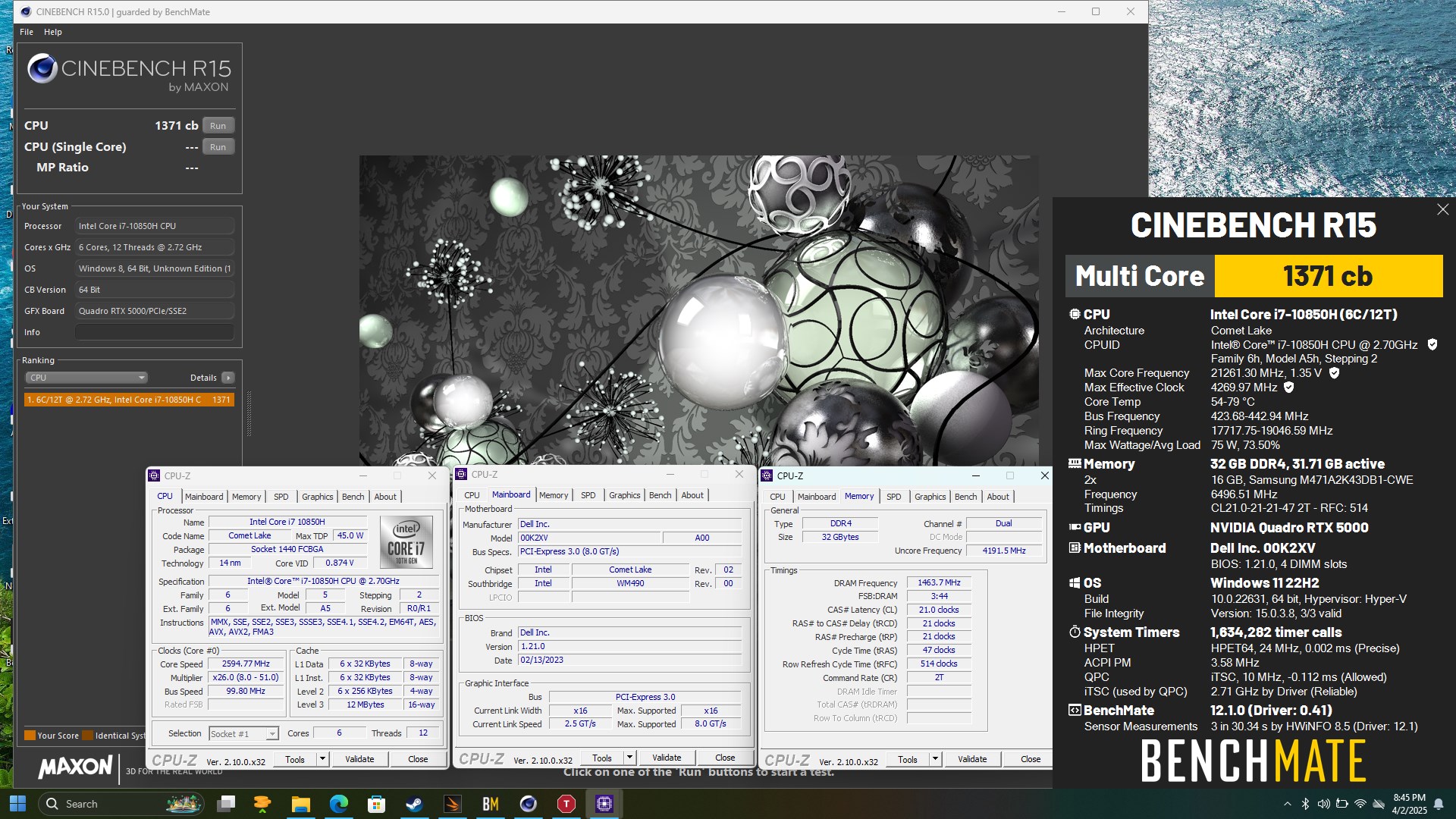Open Steam from the taskbar
This screenshot has height=819, width=1456.
click(415, 804)
